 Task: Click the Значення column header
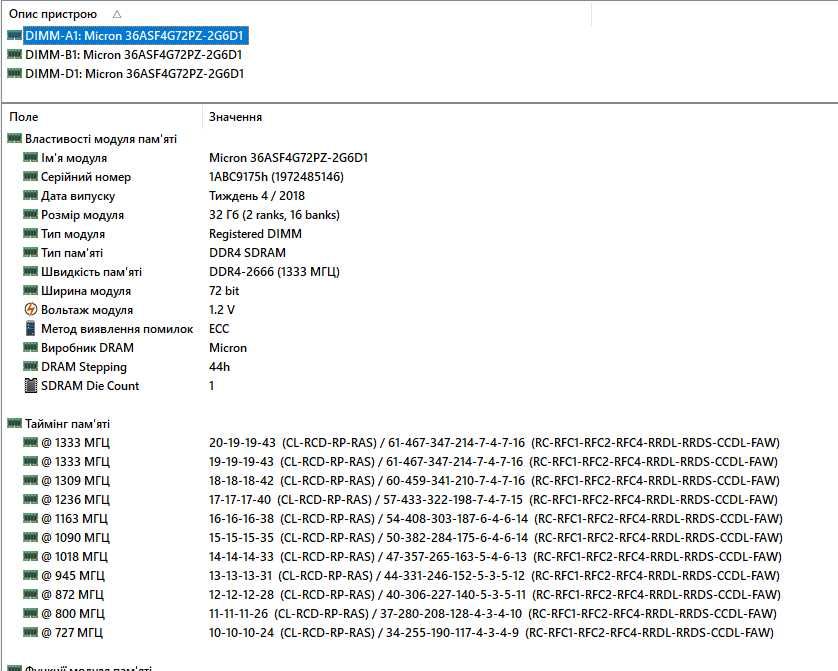[235, 117]
